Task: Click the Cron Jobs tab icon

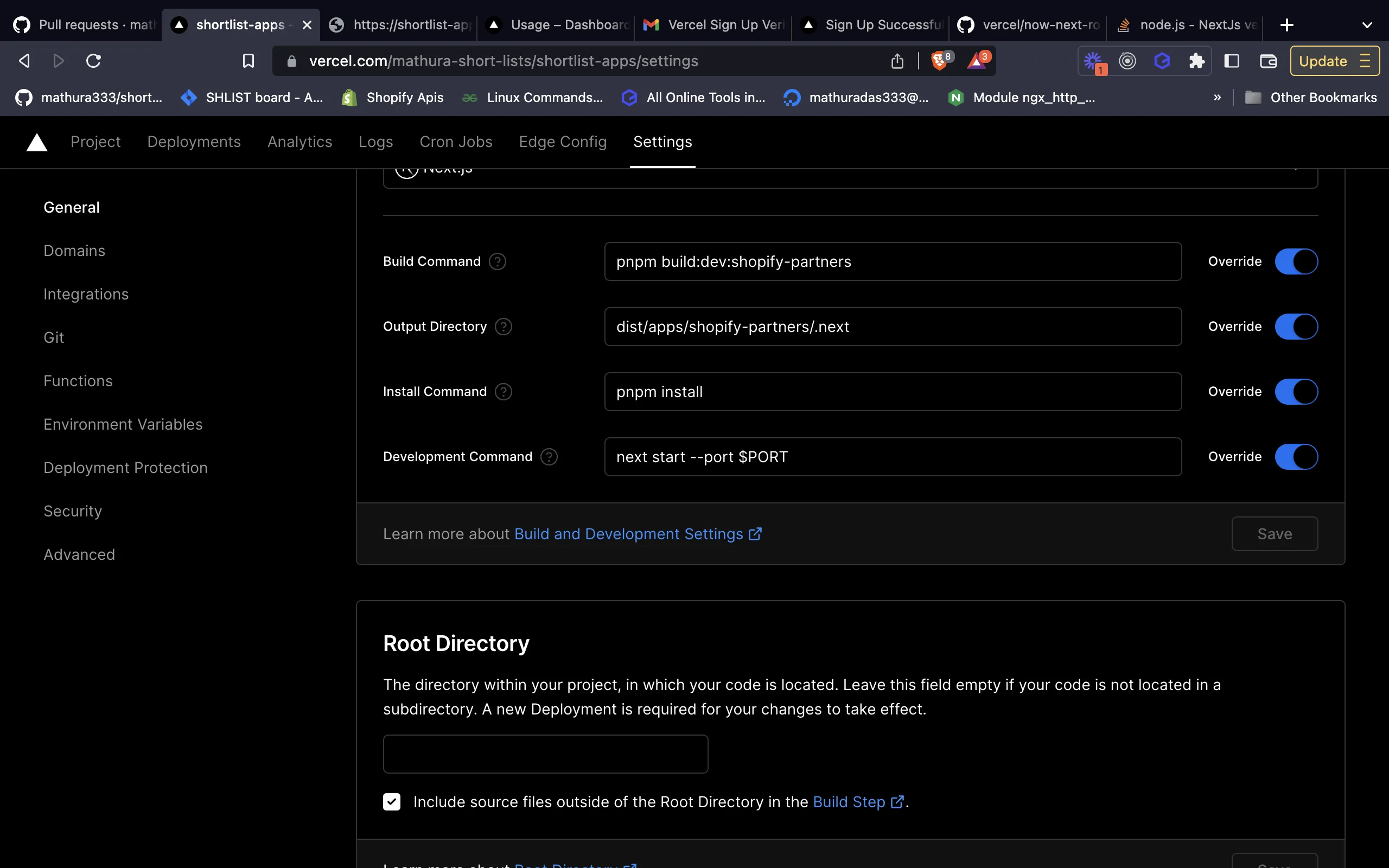Action: click(x=456, y=142)
